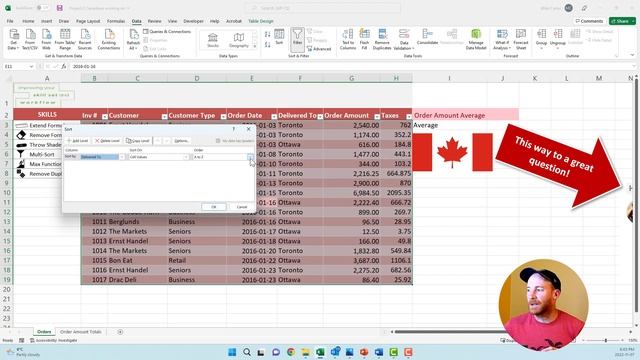Switch to the Home ribbon tab

(28, 21)
